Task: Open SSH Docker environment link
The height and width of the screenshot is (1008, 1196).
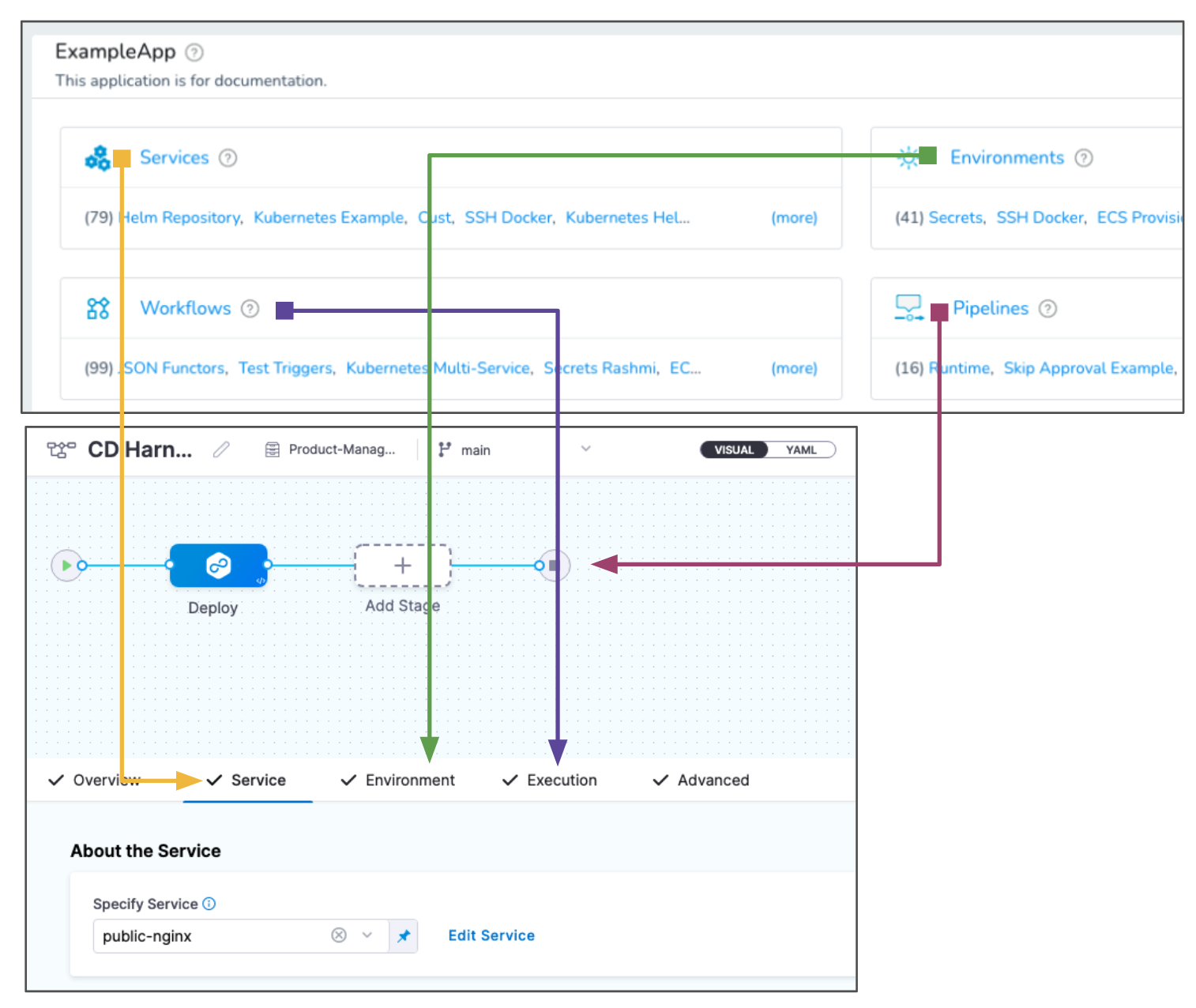Action: pos(1040,217)
